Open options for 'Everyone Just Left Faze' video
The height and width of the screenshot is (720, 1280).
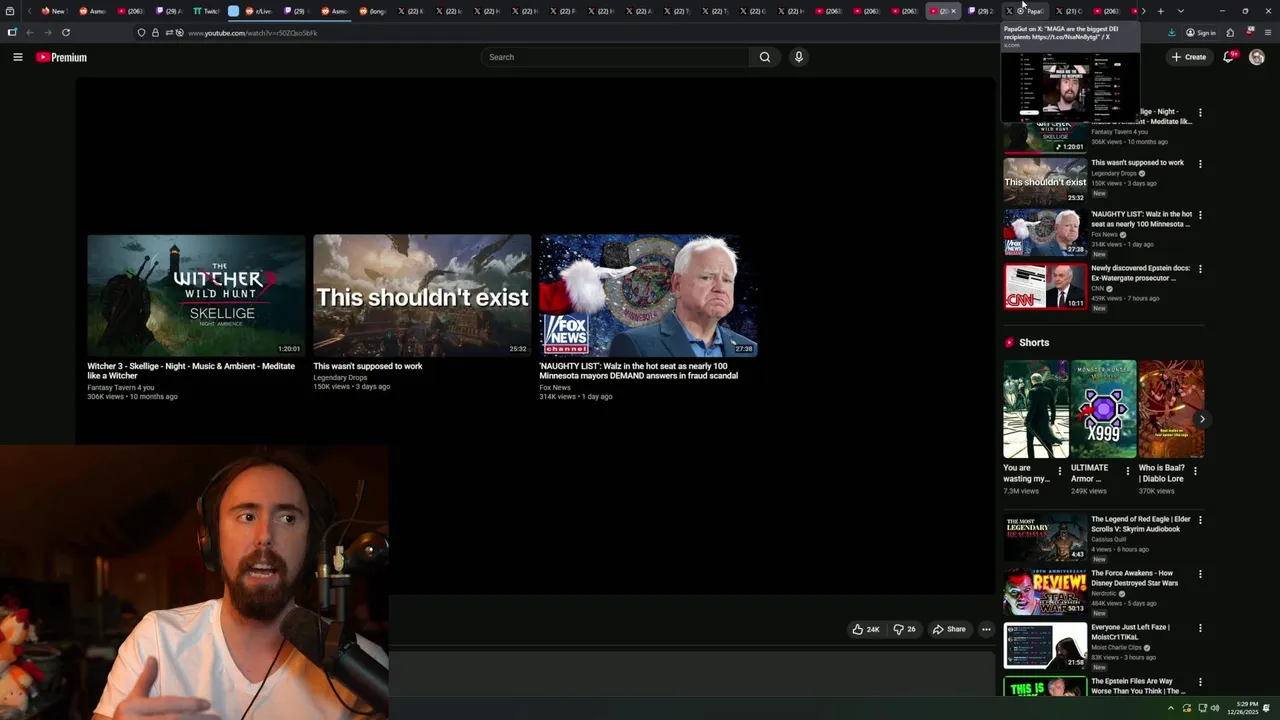[1200, 628]
